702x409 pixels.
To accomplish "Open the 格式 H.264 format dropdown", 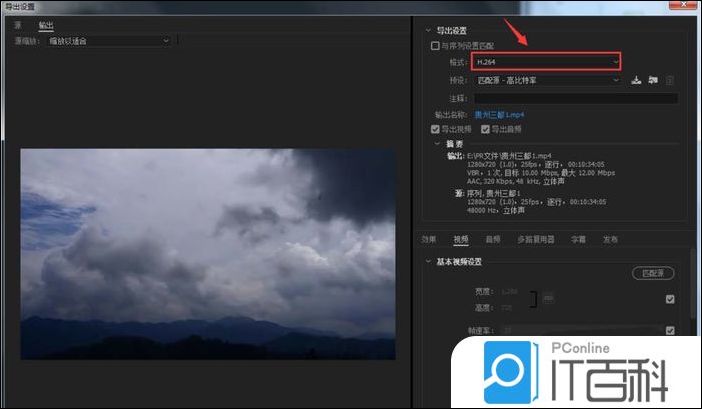I will point(546,62).
